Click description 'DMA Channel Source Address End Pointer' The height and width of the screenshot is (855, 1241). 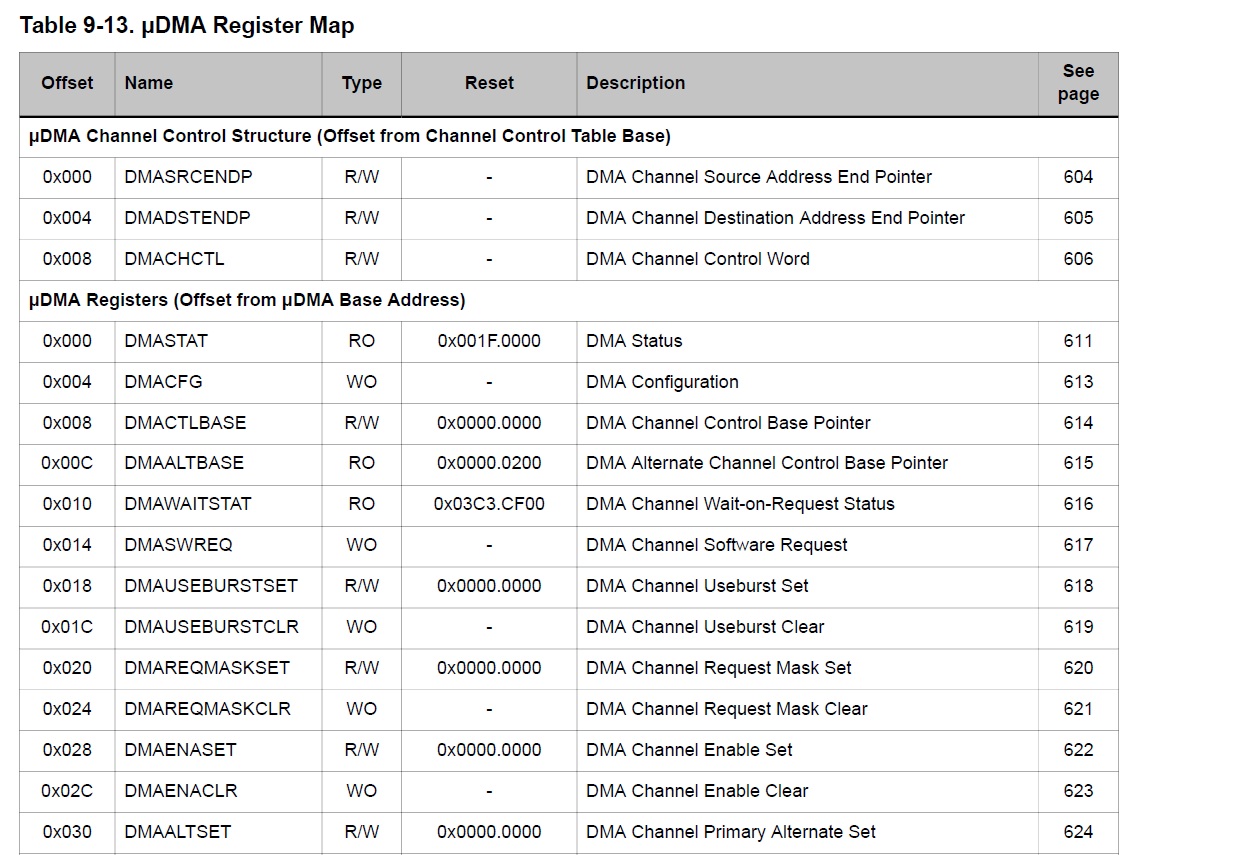click(759, 177)
